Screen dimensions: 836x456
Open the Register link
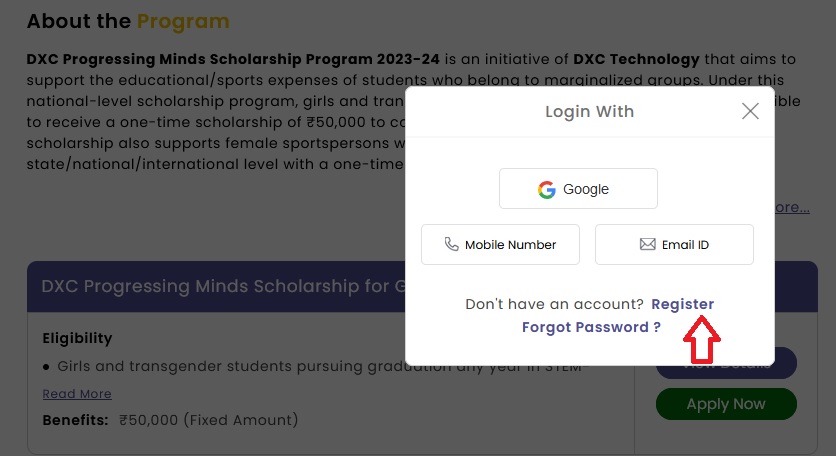682,304
